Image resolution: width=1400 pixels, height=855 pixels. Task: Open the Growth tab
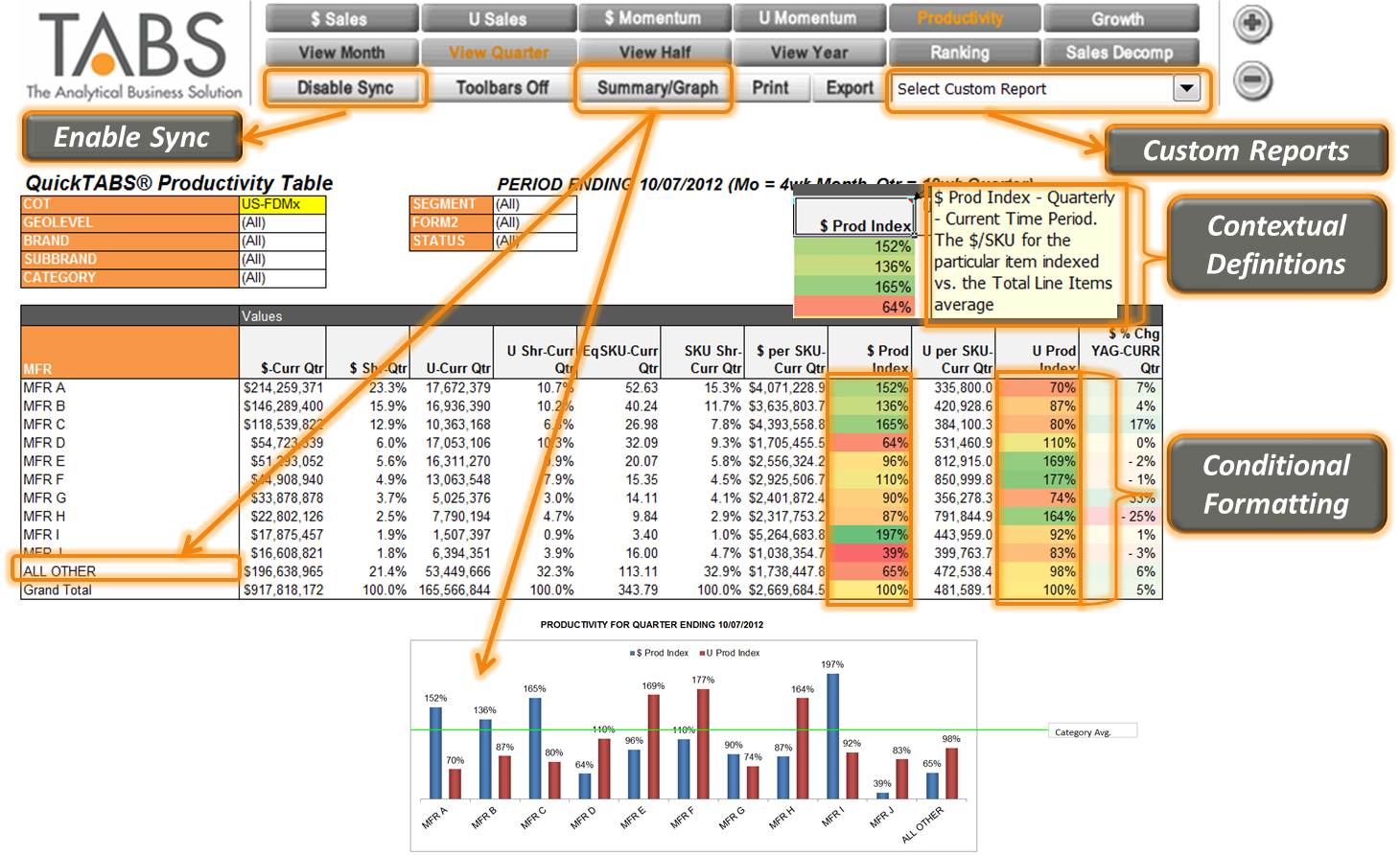1120,18
